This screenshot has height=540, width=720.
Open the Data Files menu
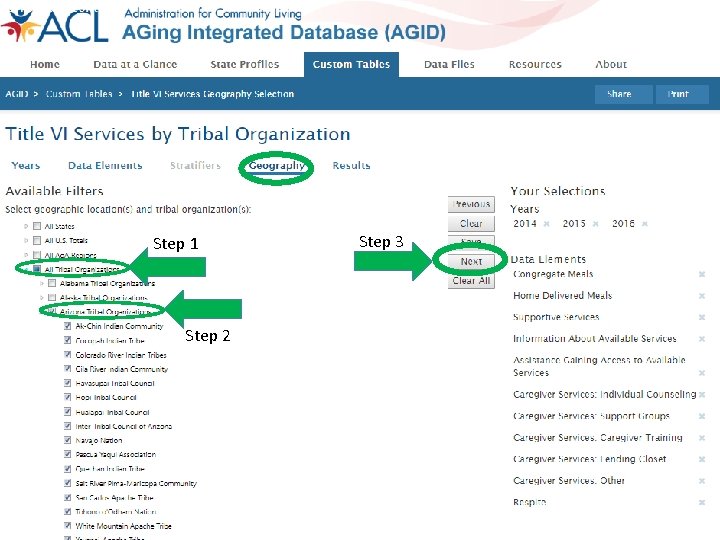click(x=449, y=65)
